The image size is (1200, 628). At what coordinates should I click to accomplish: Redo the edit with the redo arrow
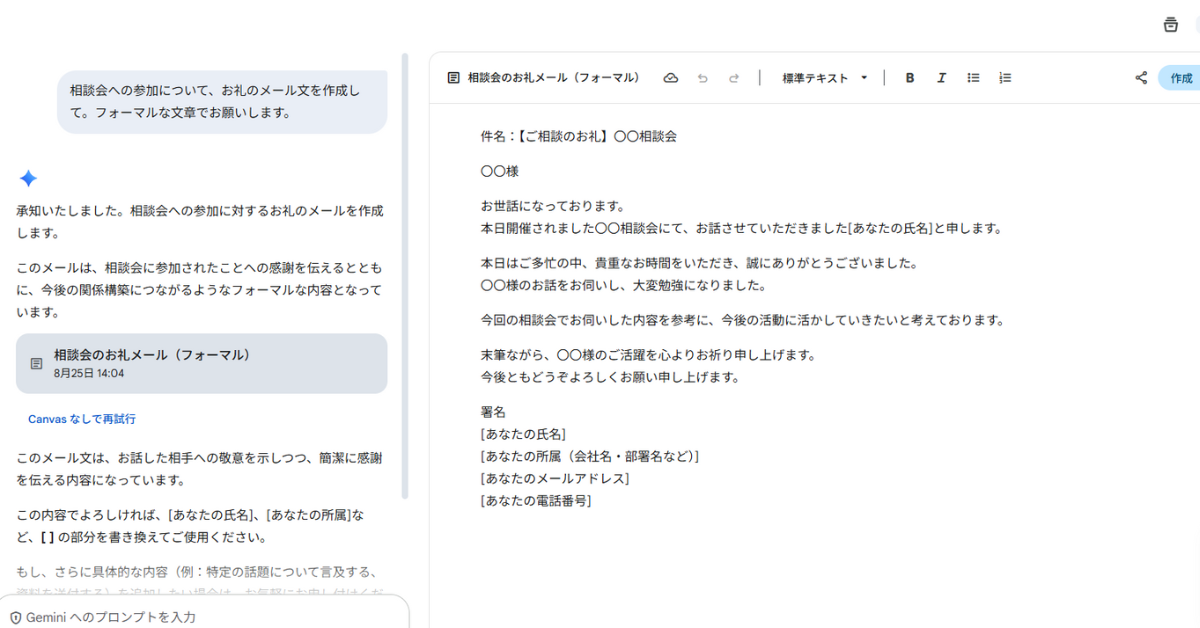click(735, 77)
